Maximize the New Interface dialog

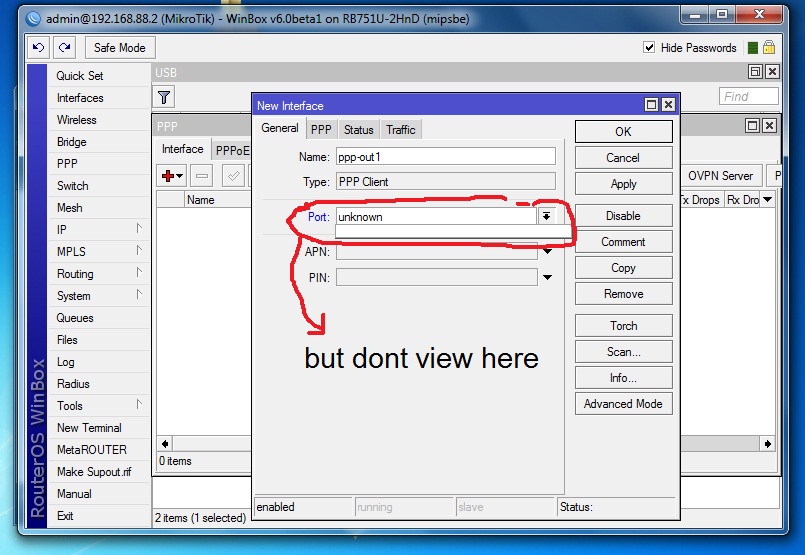[x=651, y=105]
